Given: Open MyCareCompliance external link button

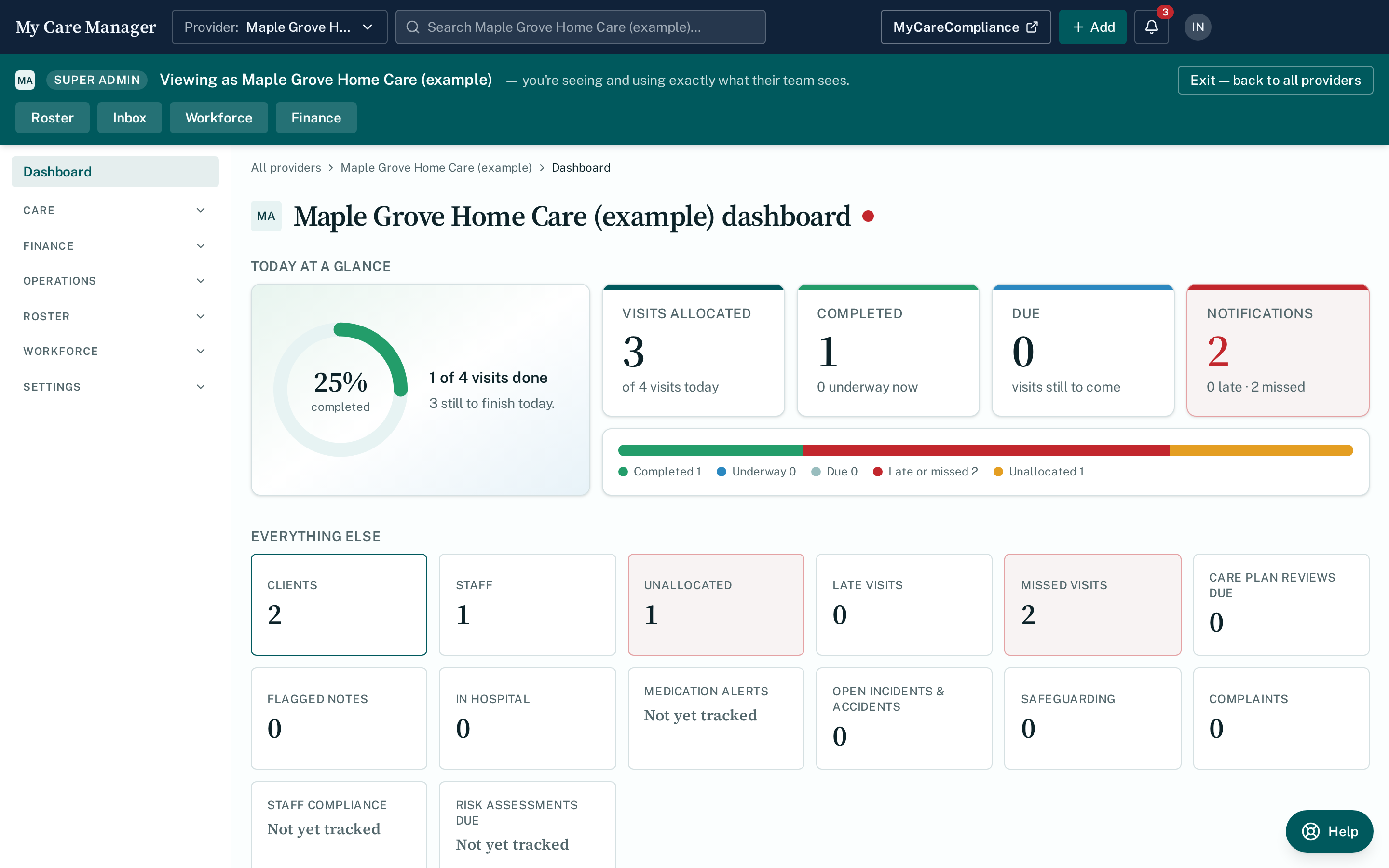Looking at the screenshot, I should coord(966,27).
